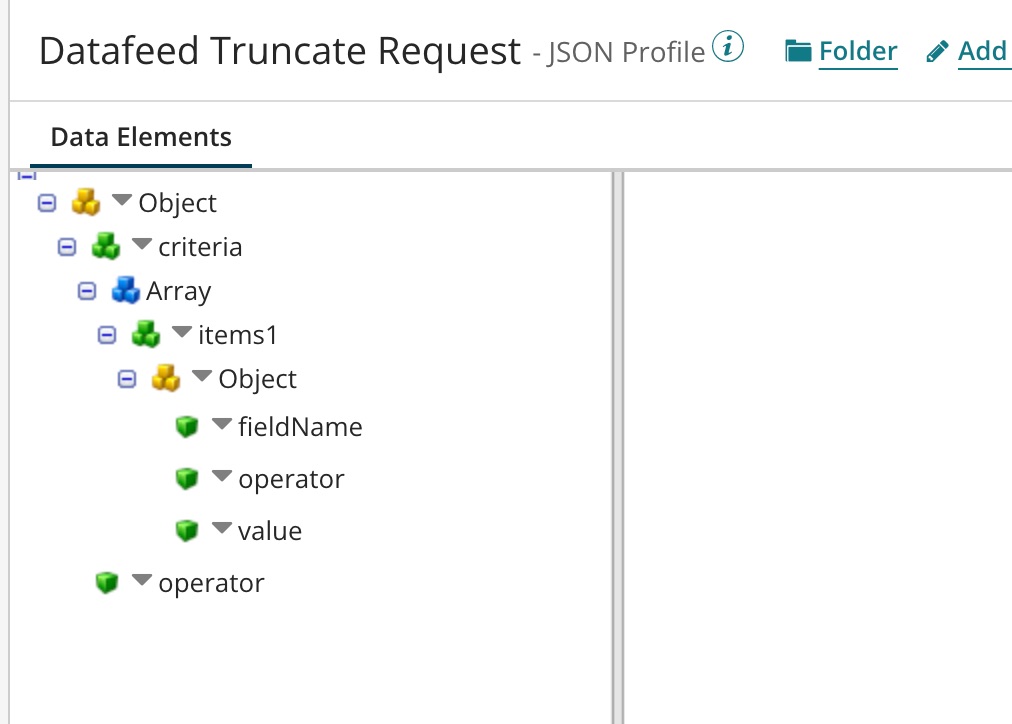Collapse the criteria node
This screenshot has height=724, width=1012.
click(x=66, y=246)
